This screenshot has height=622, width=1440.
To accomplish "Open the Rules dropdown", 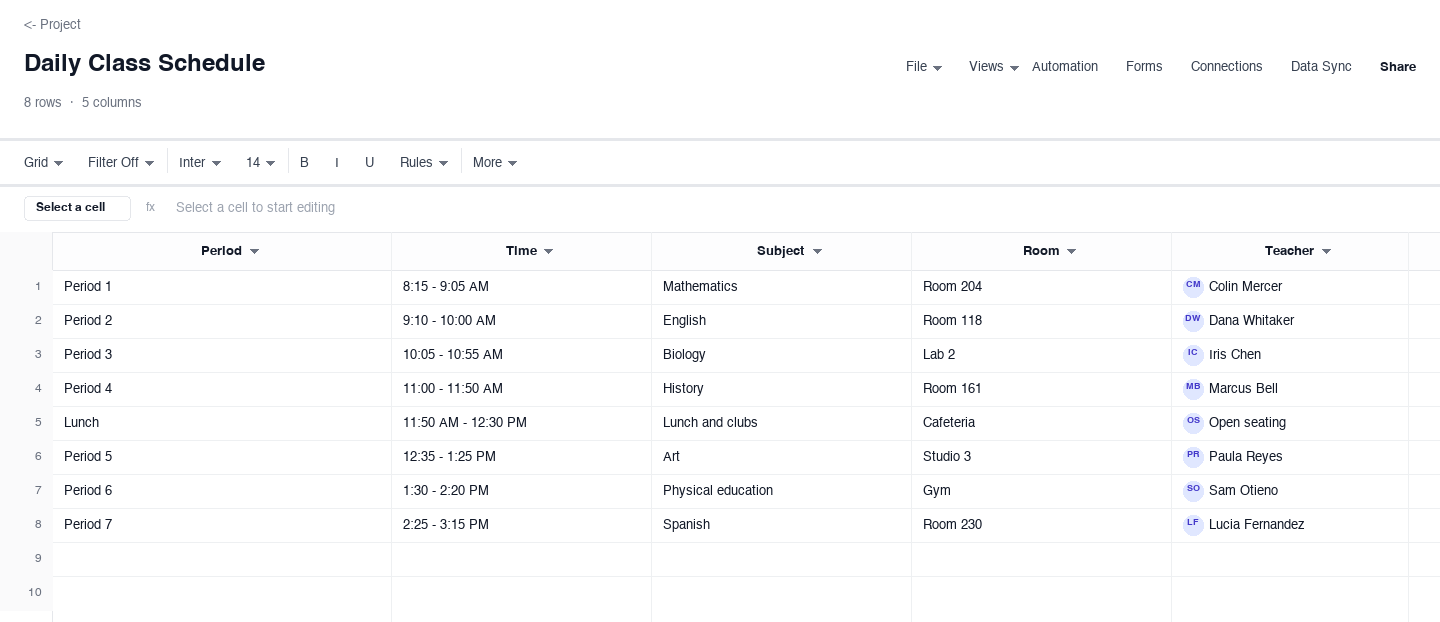I will coord(424,162).
